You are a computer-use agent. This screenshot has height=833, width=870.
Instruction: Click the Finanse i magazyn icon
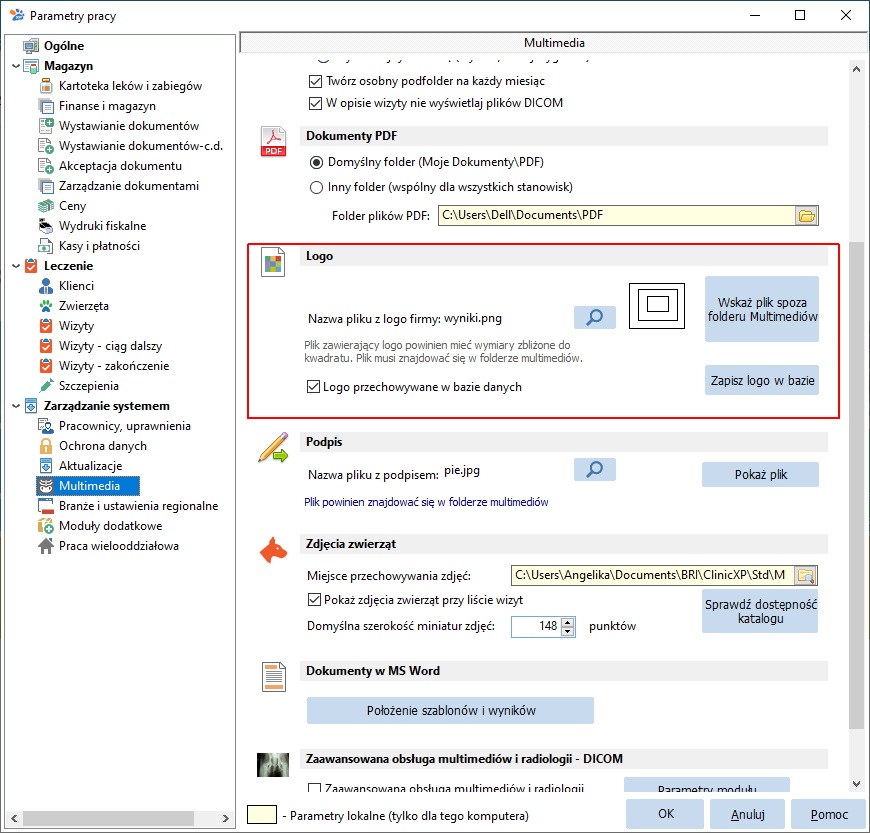tap(46, 106)
